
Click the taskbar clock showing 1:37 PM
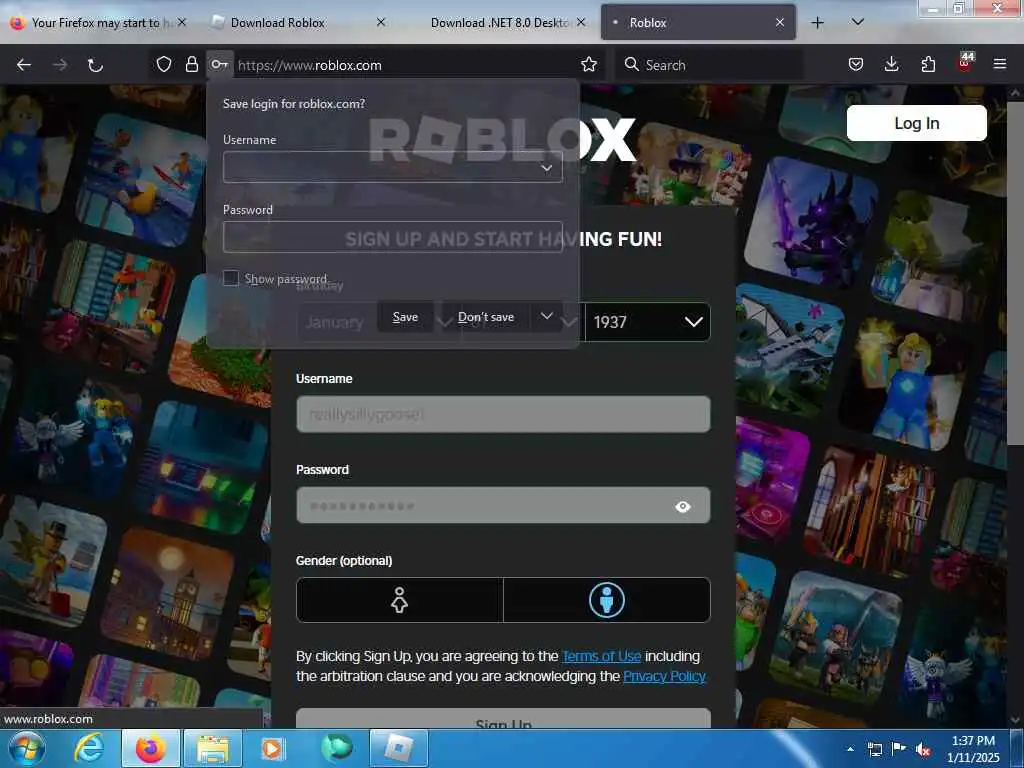coord(973,748)
